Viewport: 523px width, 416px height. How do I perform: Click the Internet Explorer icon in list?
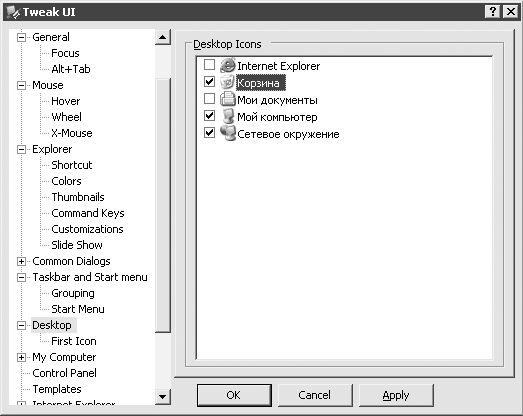coord(227,65)
